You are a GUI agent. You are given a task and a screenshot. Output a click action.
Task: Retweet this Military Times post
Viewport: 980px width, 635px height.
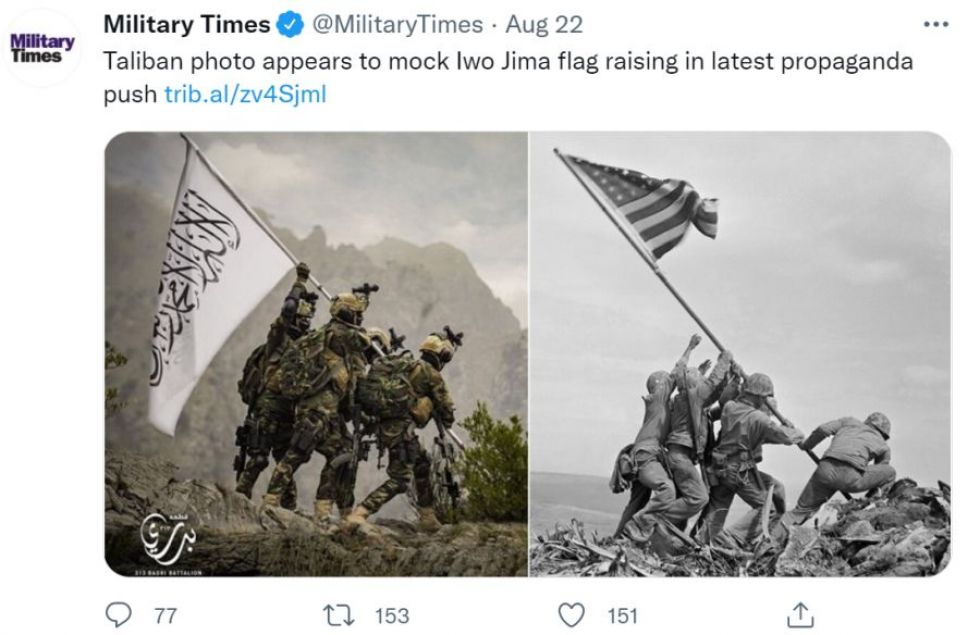pyautogui.click(x=339, y=615)
